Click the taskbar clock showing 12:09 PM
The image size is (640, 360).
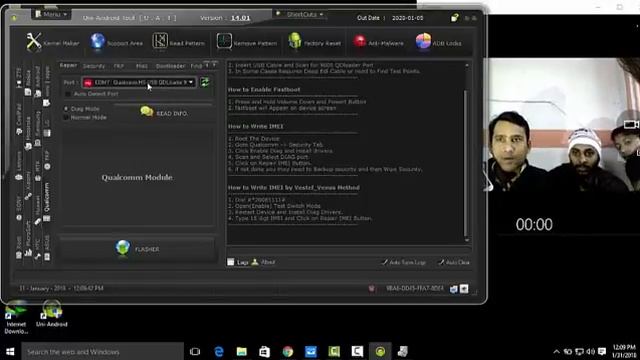624,351
